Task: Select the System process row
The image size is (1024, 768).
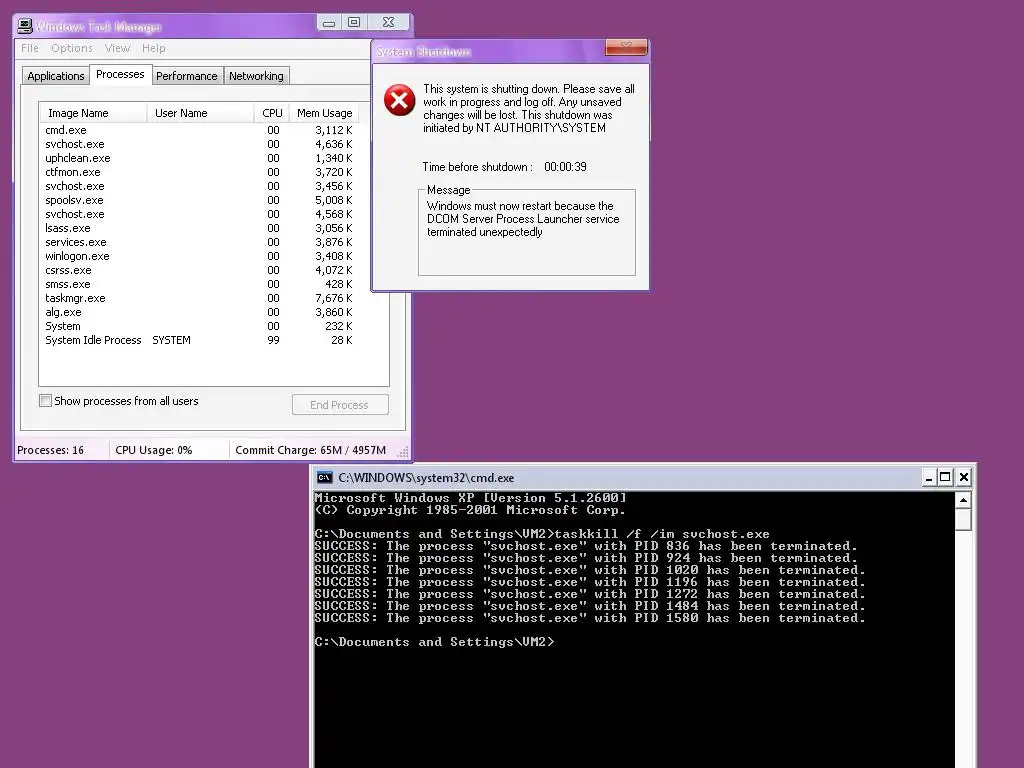Action: tap(199, 326)
